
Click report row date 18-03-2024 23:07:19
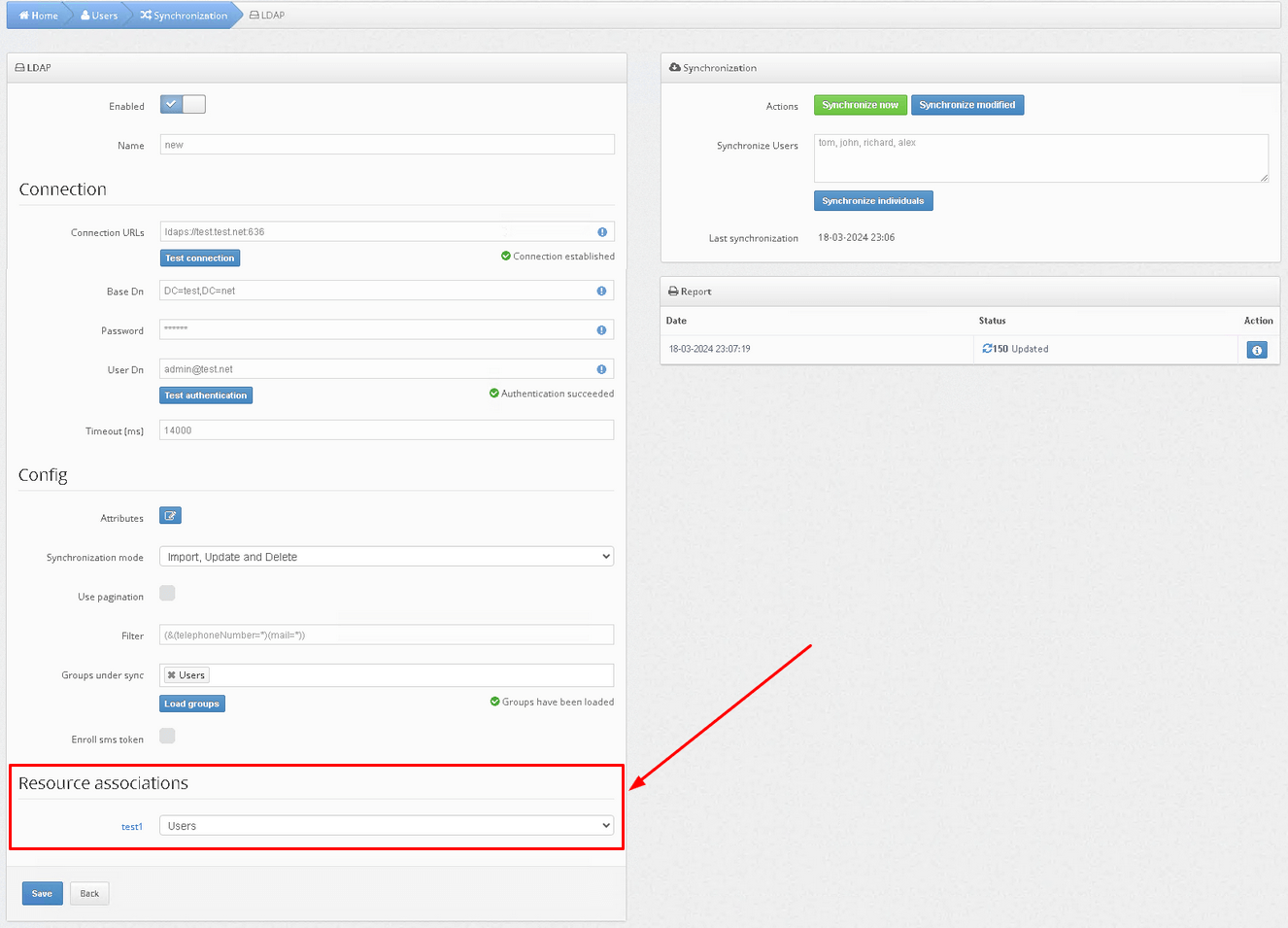tap(710, 349)
